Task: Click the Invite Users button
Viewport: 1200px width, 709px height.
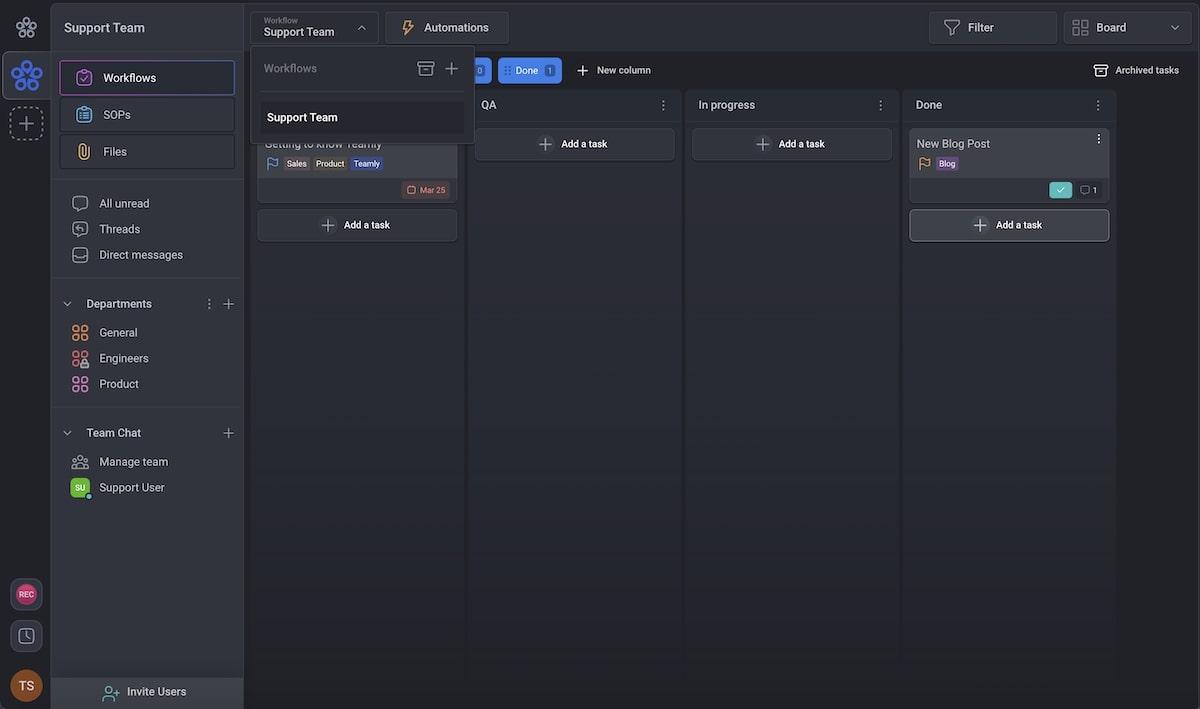Action: pos(146,692)
